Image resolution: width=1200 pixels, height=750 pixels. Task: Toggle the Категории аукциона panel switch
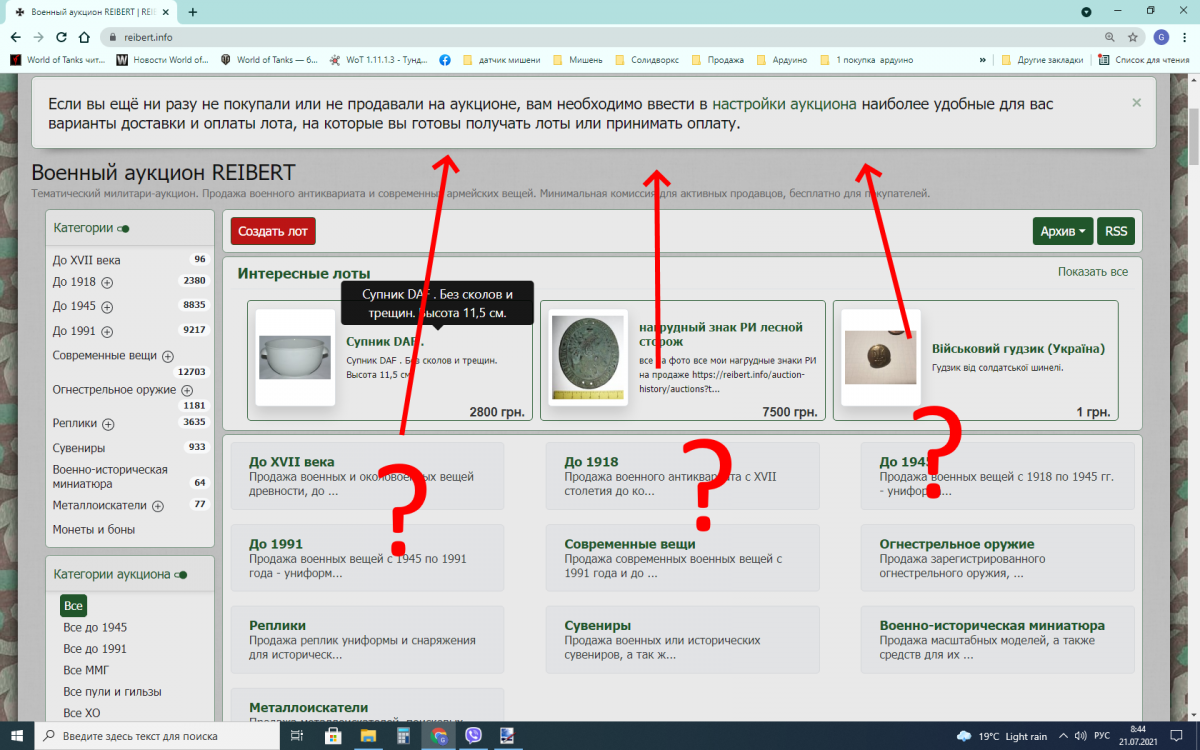coord(180,575)
